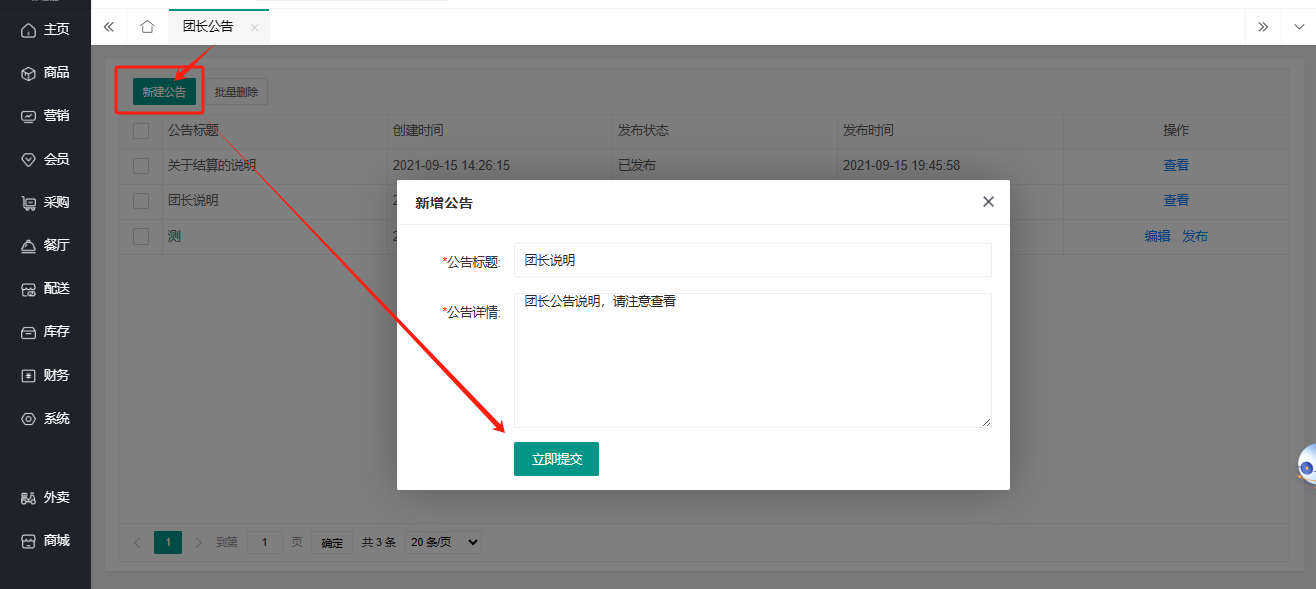Click the 库存 archive icon in sidebar
Viewport: 1316px width, 589px height.
28,332
